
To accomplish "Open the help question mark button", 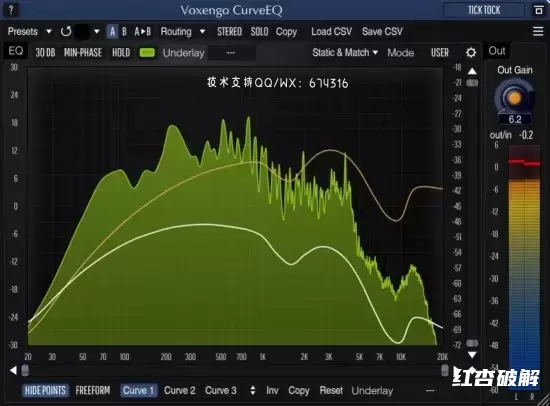I will pos(11,10).
